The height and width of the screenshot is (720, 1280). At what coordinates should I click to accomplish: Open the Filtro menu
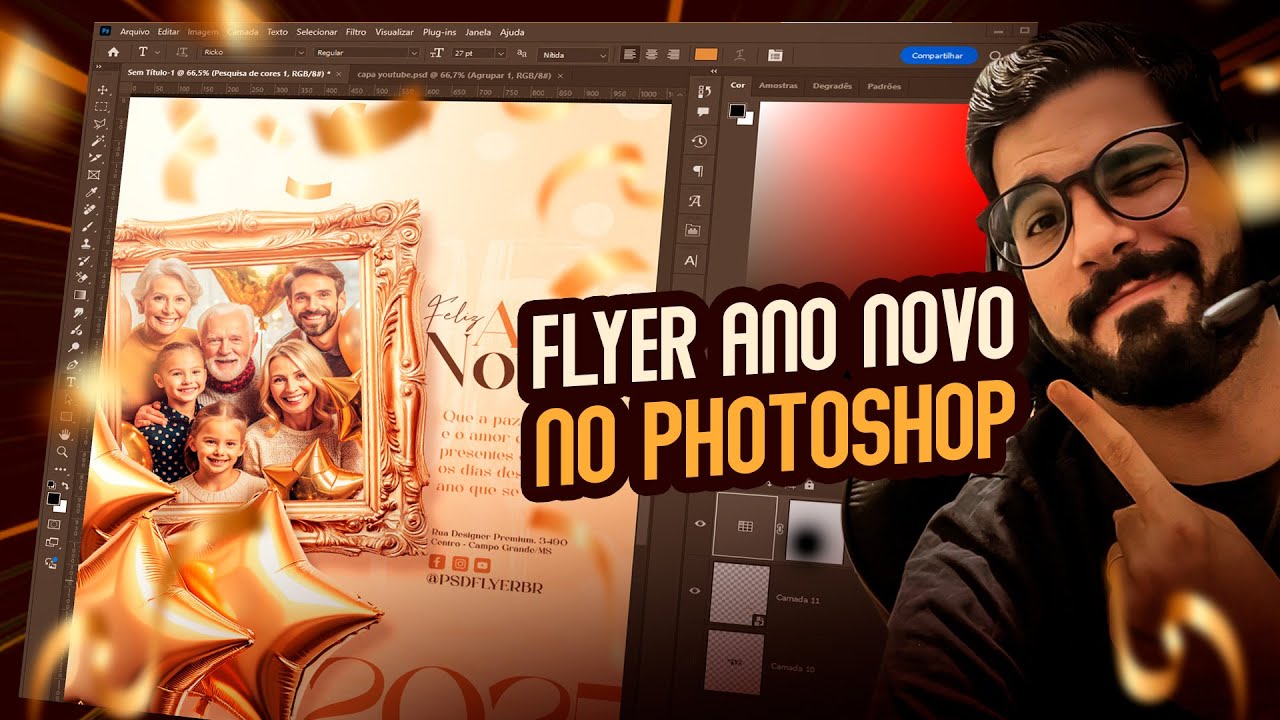pos(356,32)
